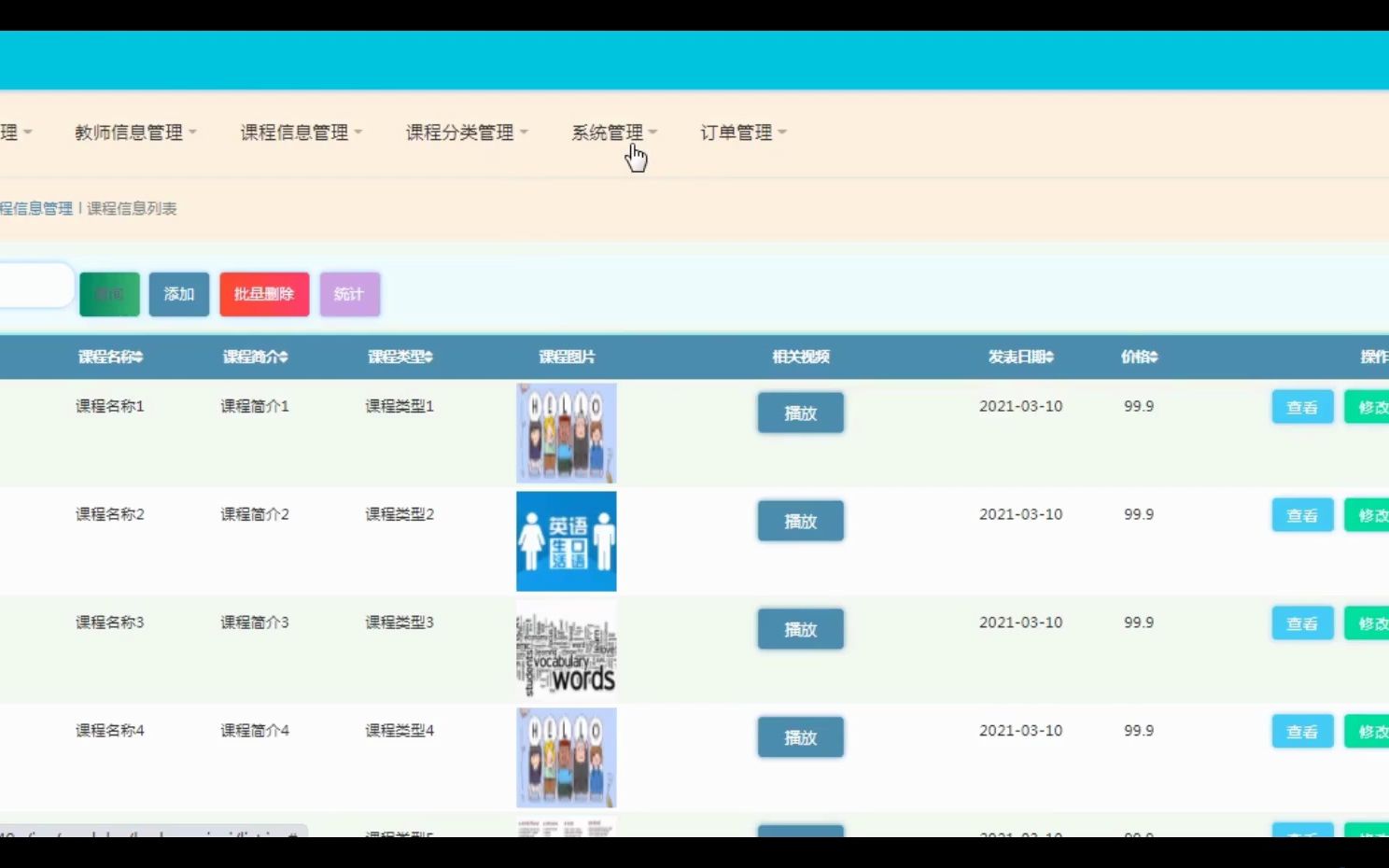Viewport: 1389px width, 868px height.
Task: Expand the 订单管理 dropdown arrow
Action: (x=782, y=133)
